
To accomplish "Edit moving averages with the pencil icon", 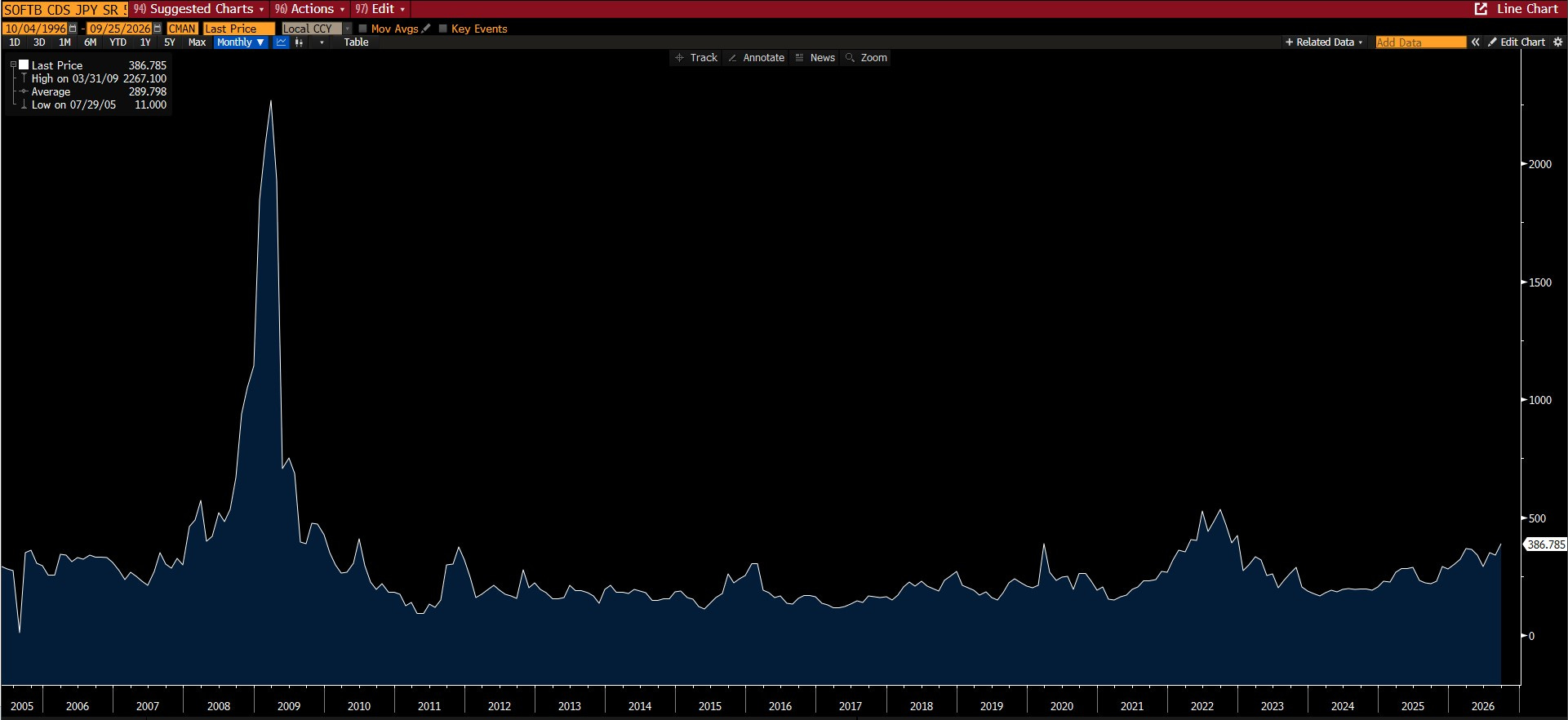I will coord(426,29).
